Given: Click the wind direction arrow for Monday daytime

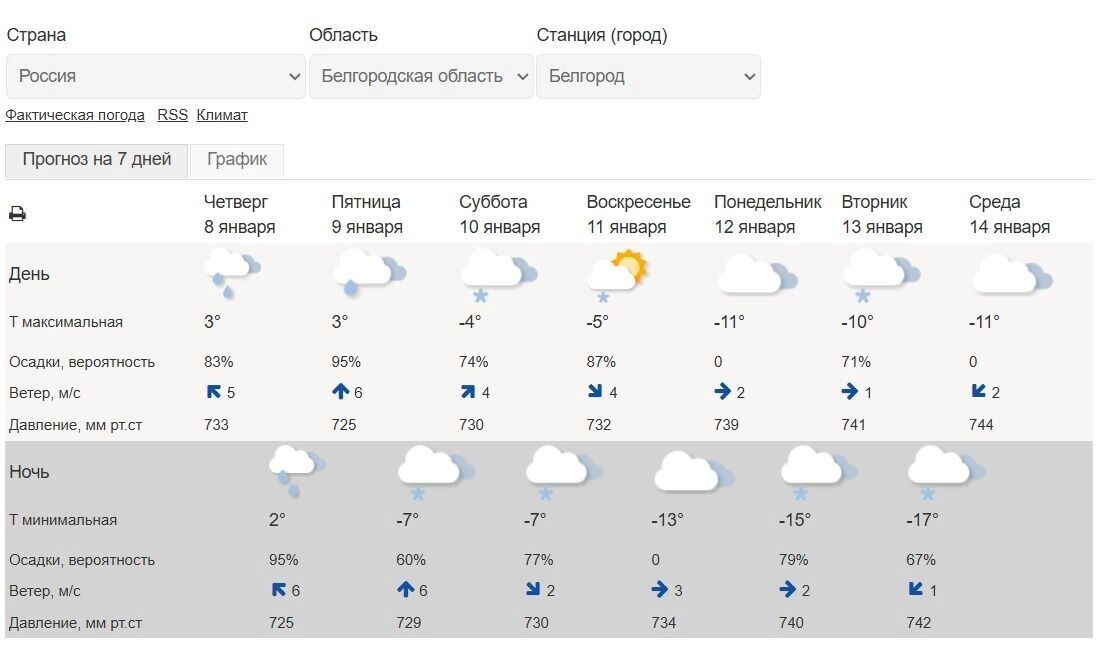Looking at the screenshot, I should 722,392.
